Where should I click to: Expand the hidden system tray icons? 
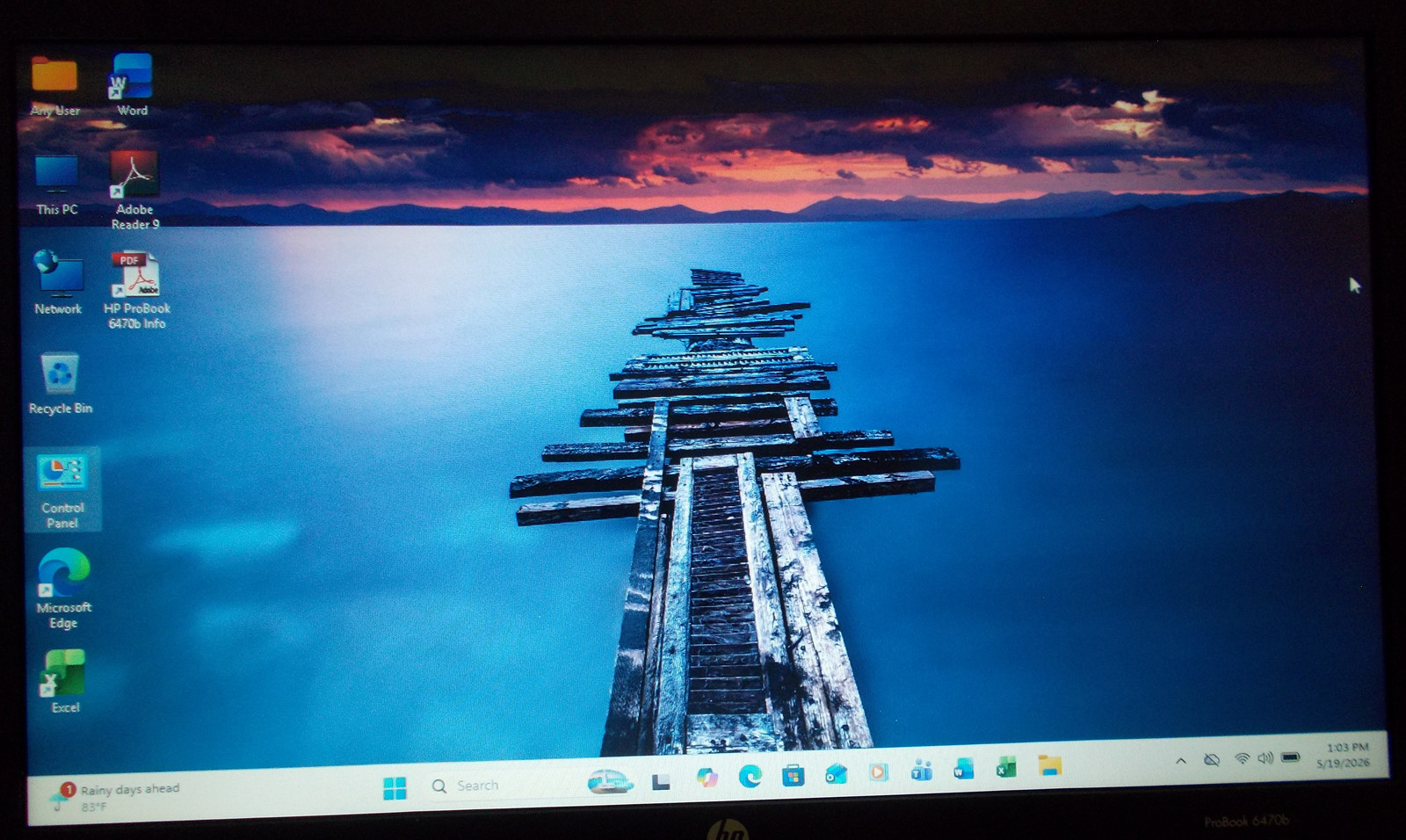point(1181,761)
